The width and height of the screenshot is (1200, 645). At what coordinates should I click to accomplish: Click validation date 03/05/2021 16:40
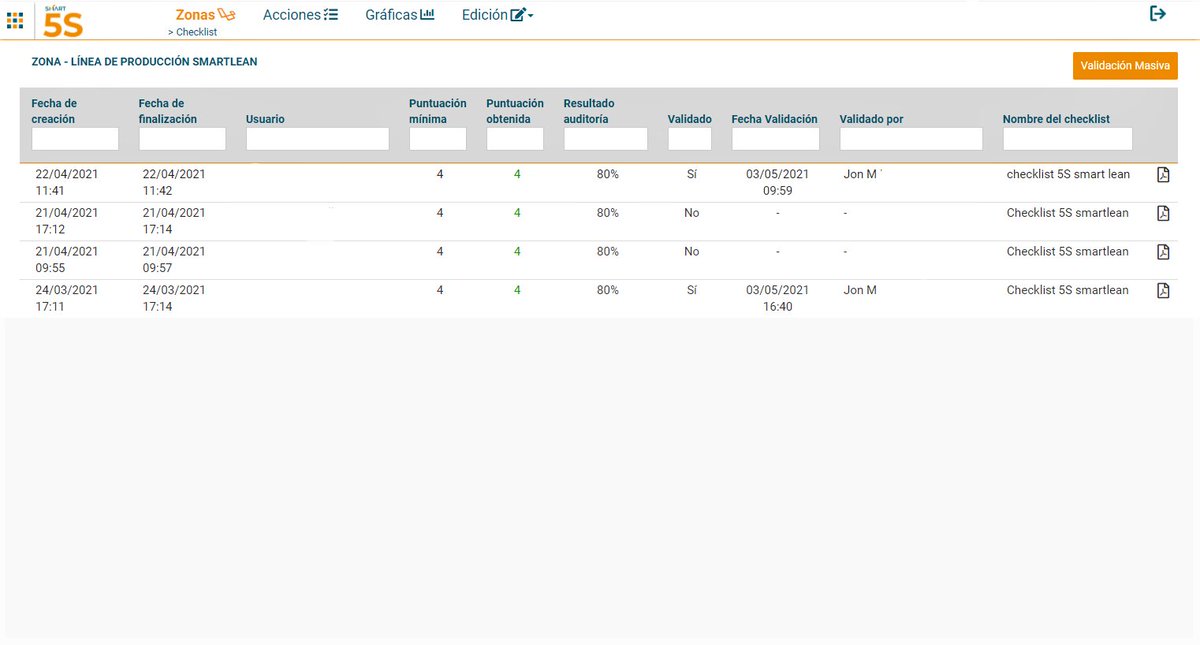777,299
